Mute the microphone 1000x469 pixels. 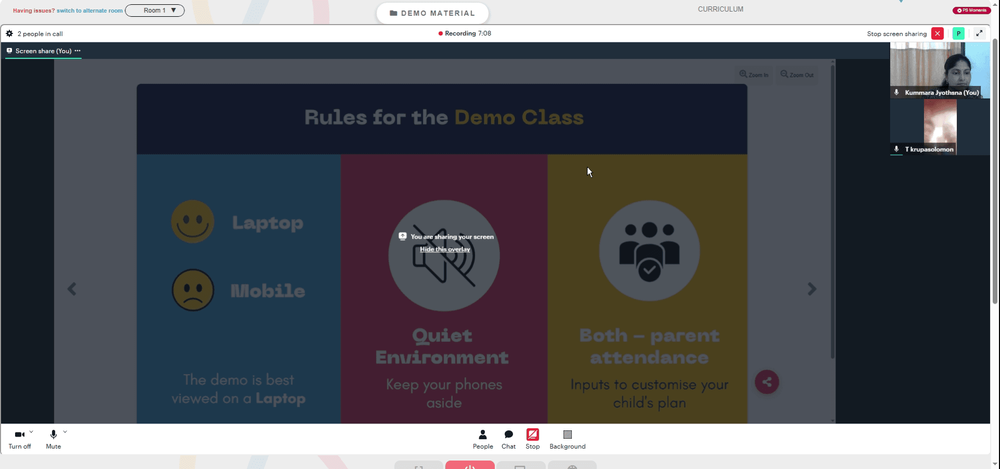pyautogui.click(x=54, y=439)
